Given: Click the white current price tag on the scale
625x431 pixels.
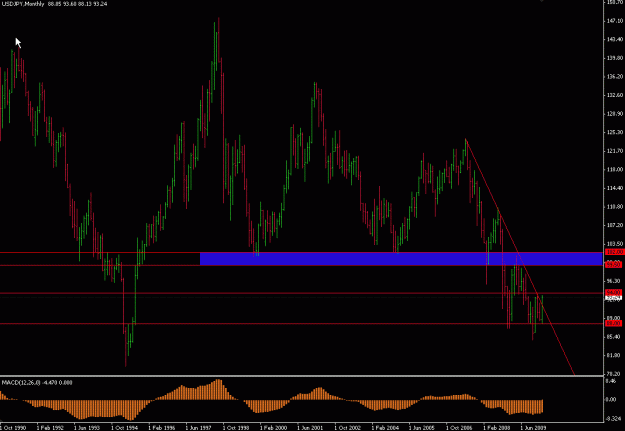Looking at the screenshot, I should click(x=613, y=297).
